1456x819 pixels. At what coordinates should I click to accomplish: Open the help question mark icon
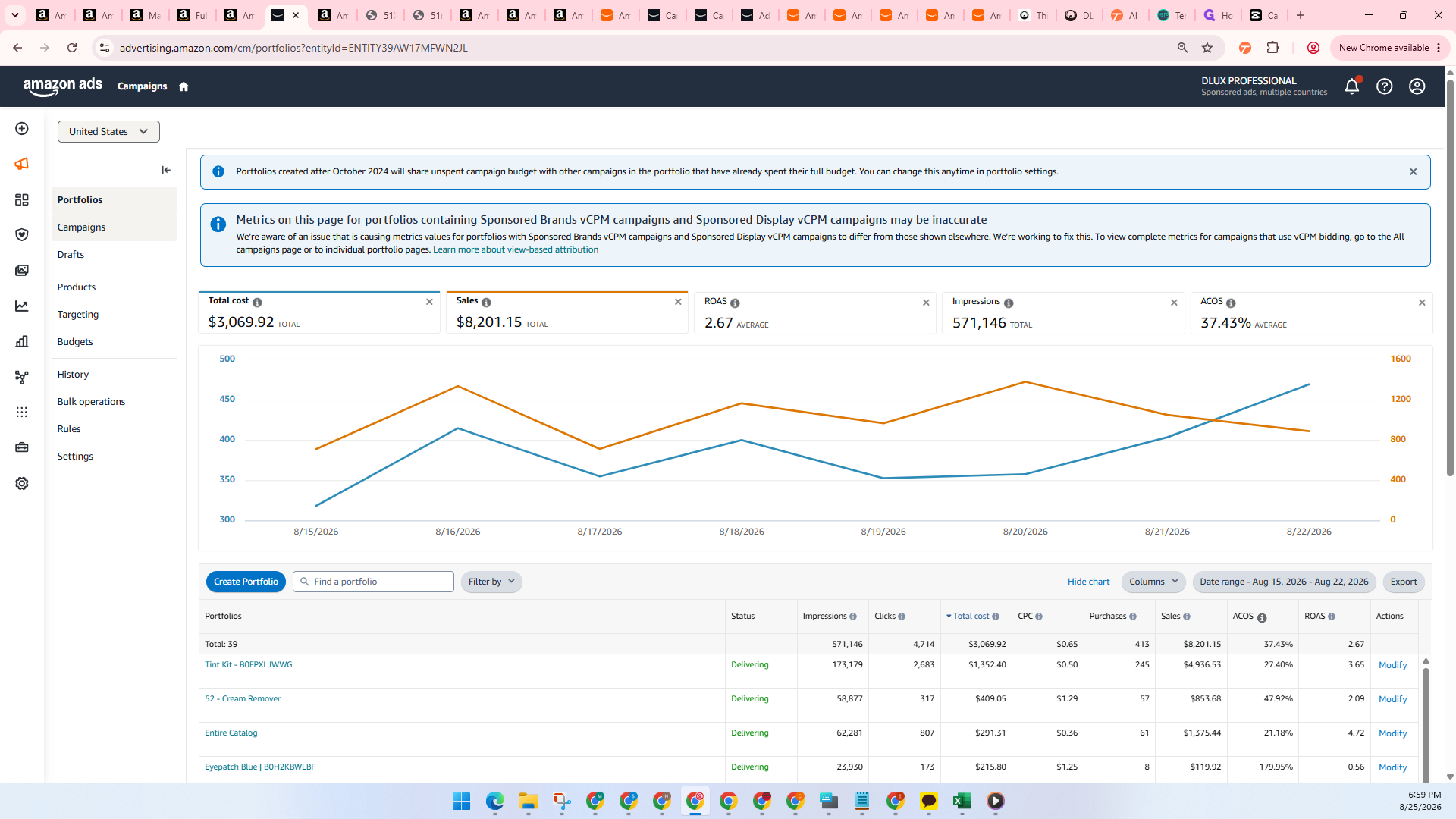pyautogui.click(x=1385, y=86)
